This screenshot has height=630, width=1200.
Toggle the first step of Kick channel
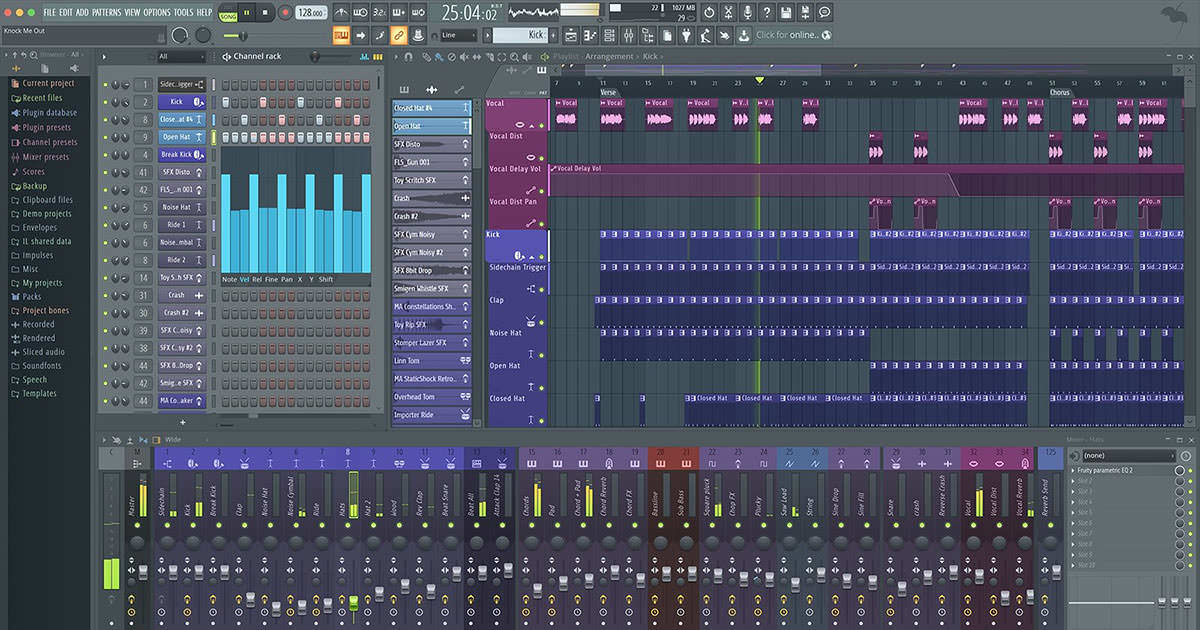pyautogui.click(x=227, y=102)
